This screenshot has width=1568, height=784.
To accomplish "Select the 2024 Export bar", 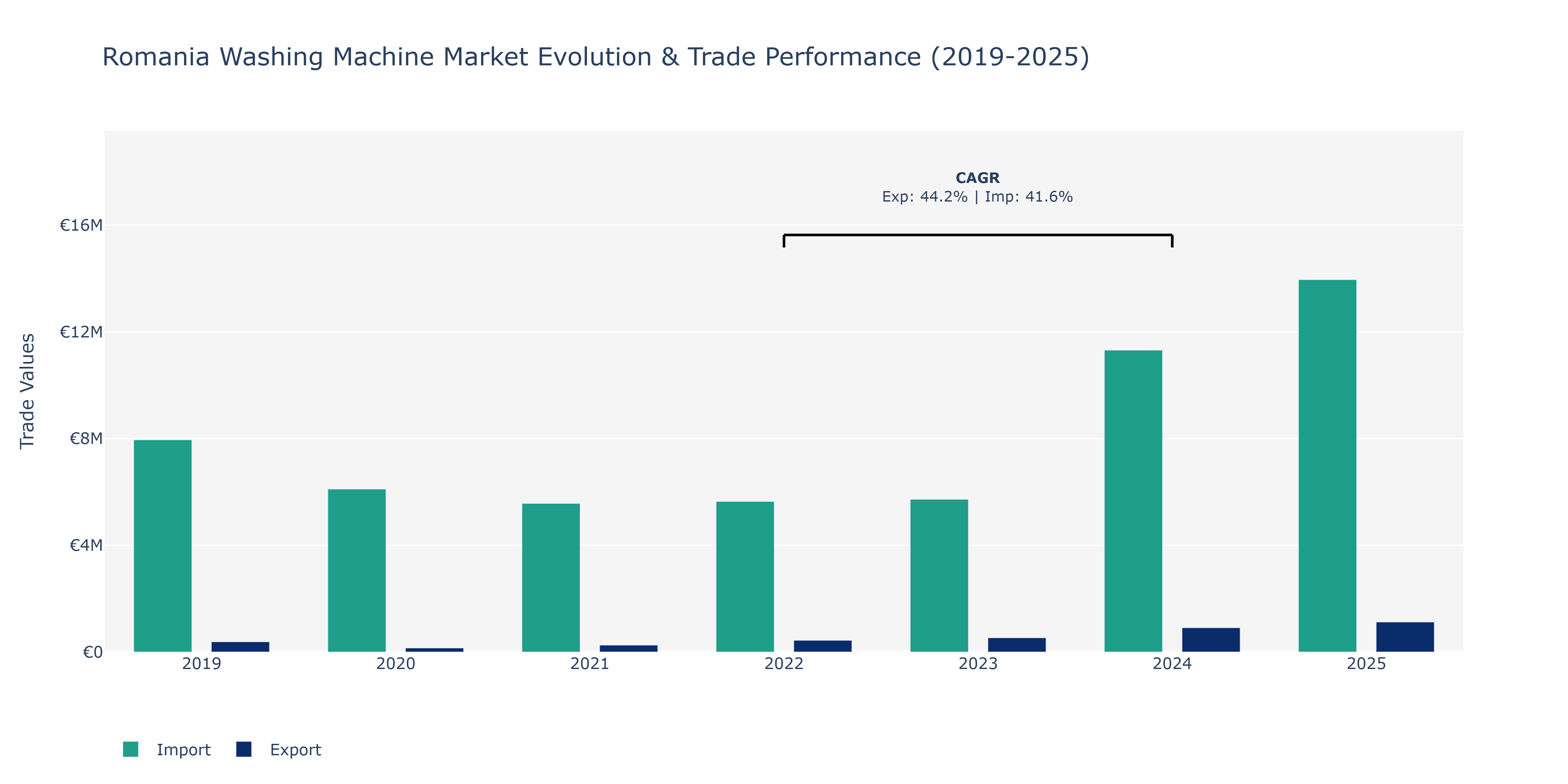I will [1211, 640].
